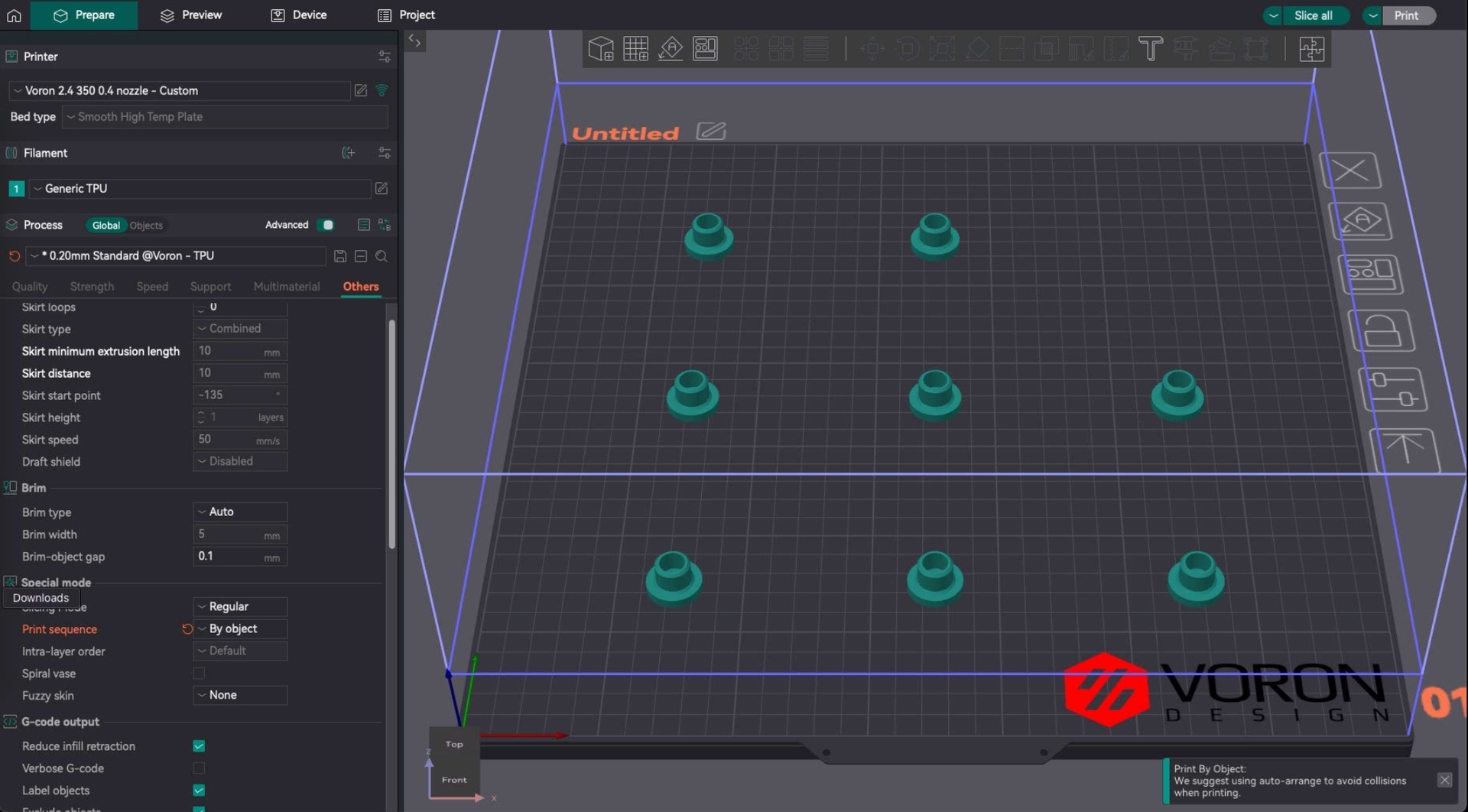
Task: Open the Generic TPU filament dropdown
Action: (200, 188)
